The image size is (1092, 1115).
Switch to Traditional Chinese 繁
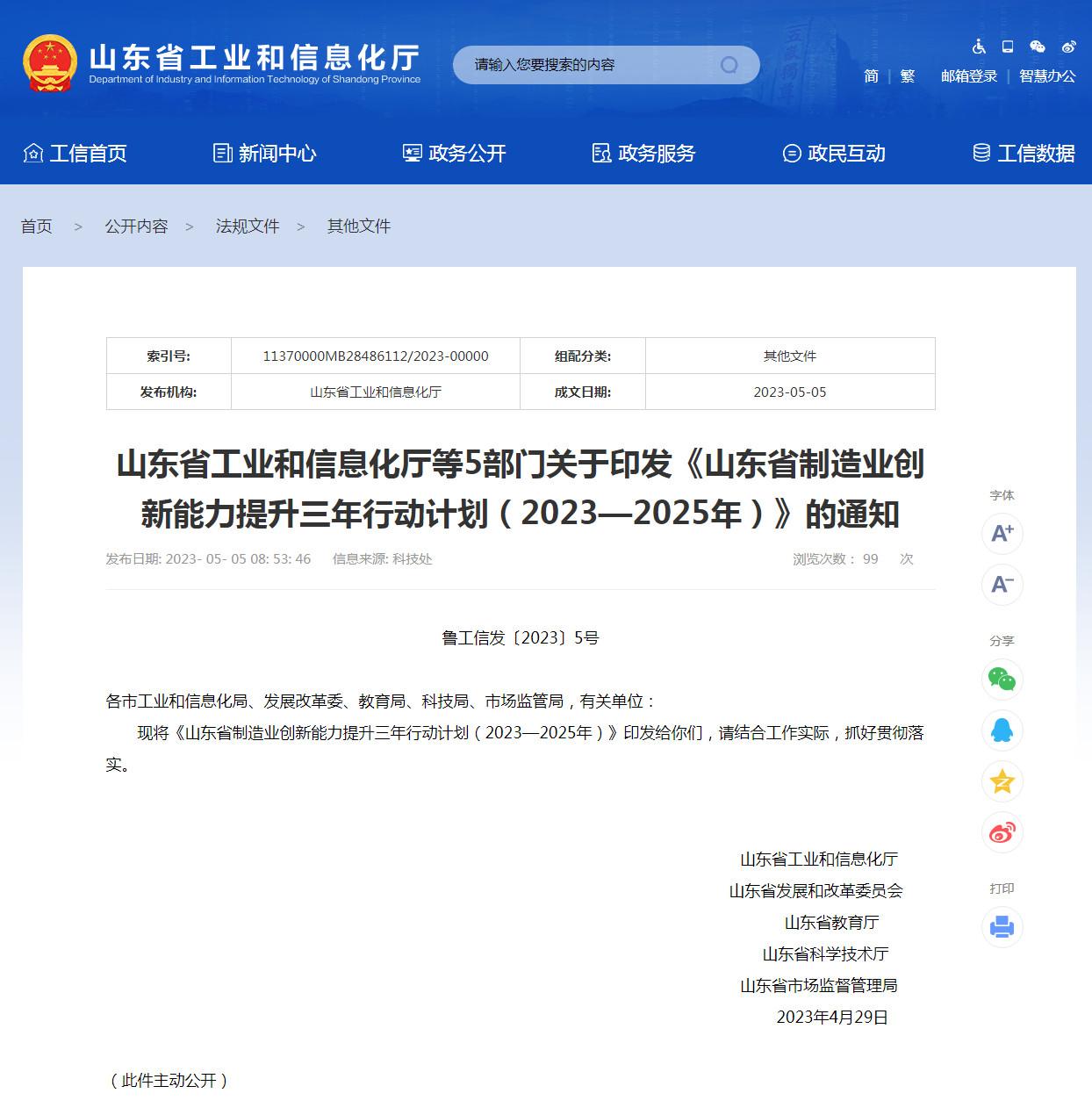coord(908,76)
